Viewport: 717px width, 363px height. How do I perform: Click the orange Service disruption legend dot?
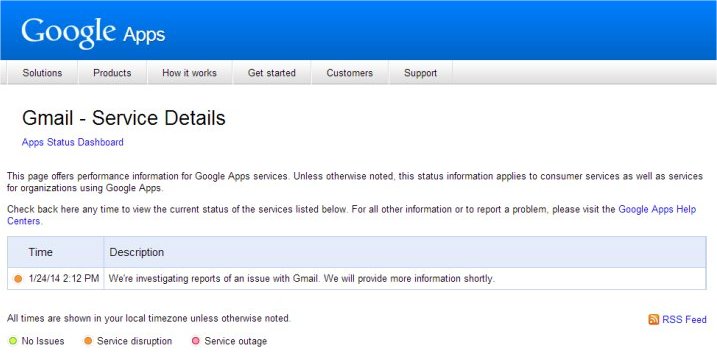tap(88, 341)
